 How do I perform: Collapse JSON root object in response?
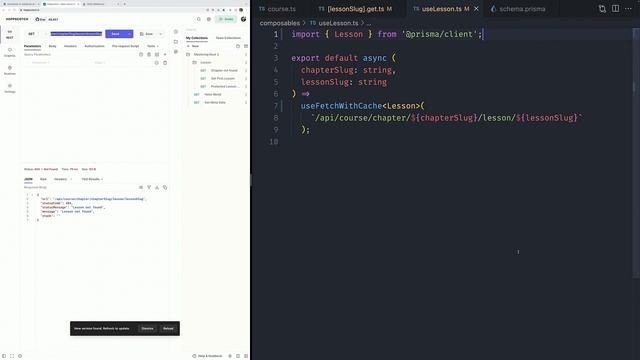click(x=33, y=195)
